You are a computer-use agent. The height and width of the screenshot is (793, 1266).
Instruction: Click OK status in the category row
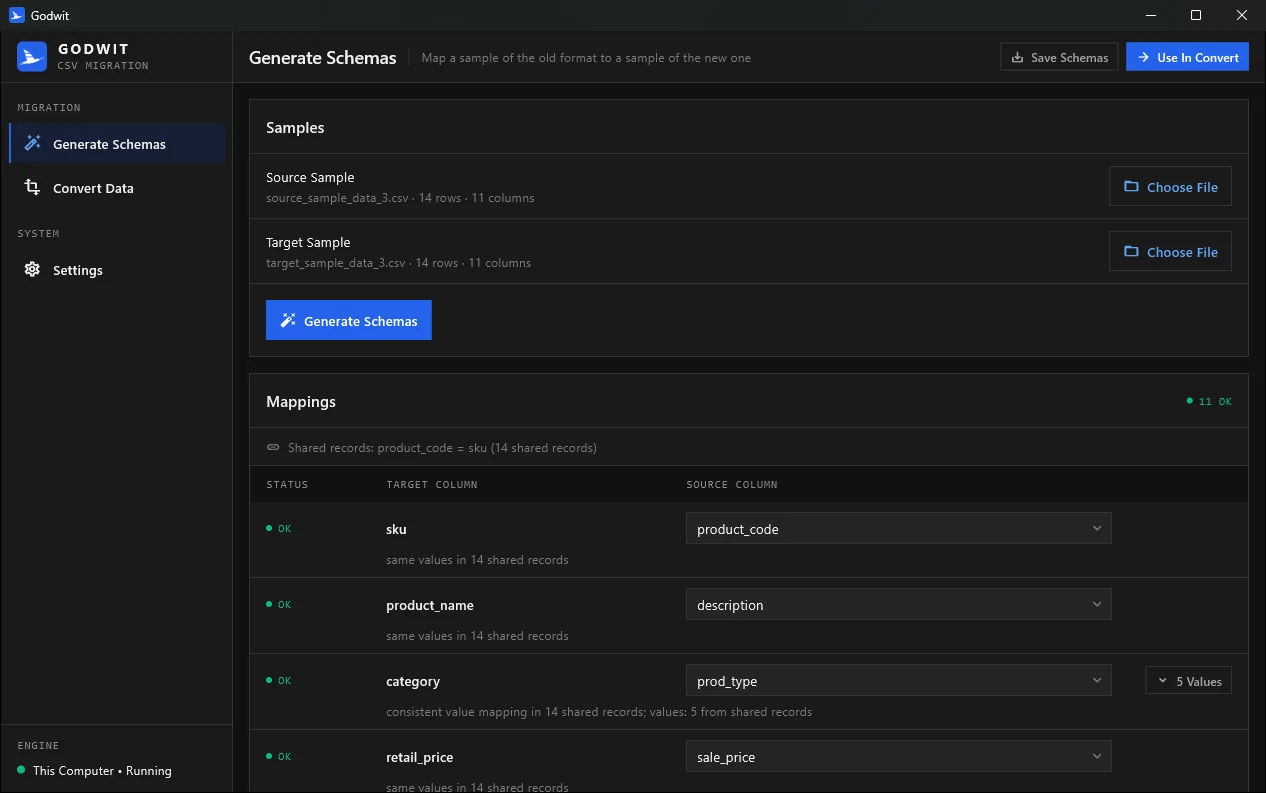(x=279, y=680)
